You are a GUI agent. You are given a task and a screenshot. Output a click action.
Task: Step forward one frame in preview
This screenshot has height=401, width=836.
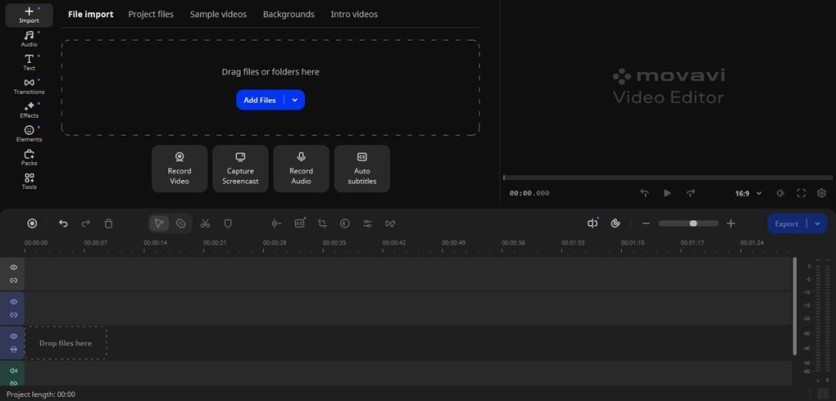691,194
